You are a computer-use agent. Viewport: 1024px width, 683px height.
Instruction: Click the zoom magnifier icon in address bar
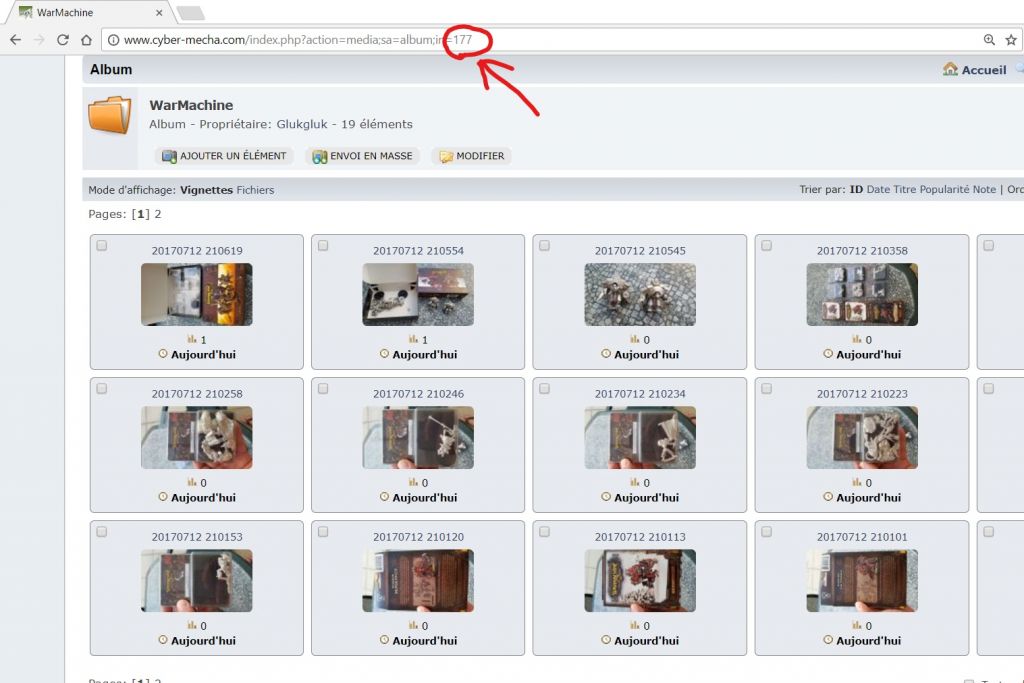point(989,40)
